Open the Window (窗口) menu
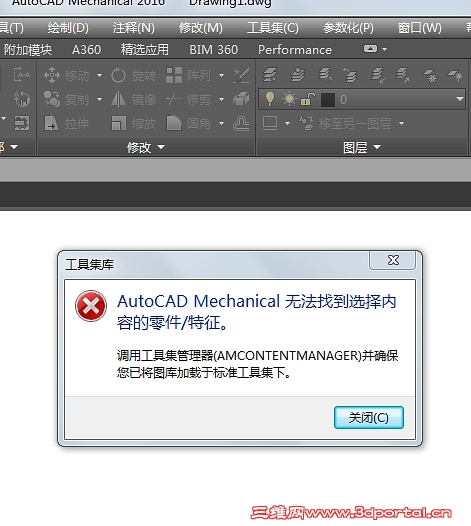 point(419,28)
